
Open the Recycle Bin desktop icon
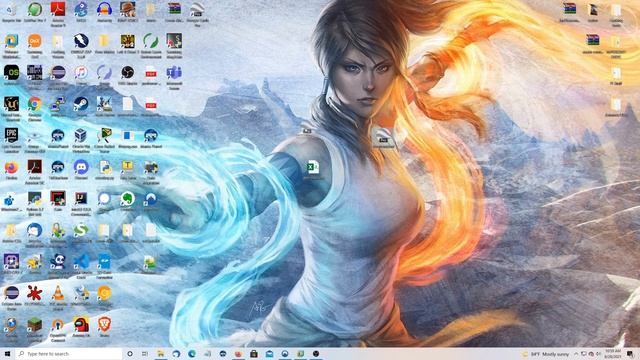11,11
